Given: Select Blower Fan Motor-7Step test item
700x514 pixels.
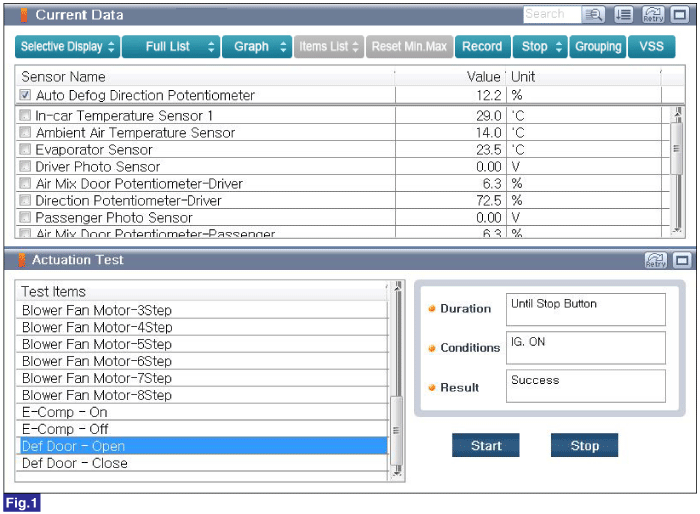Looking at the screenshot, I should (x=202, y=378).
